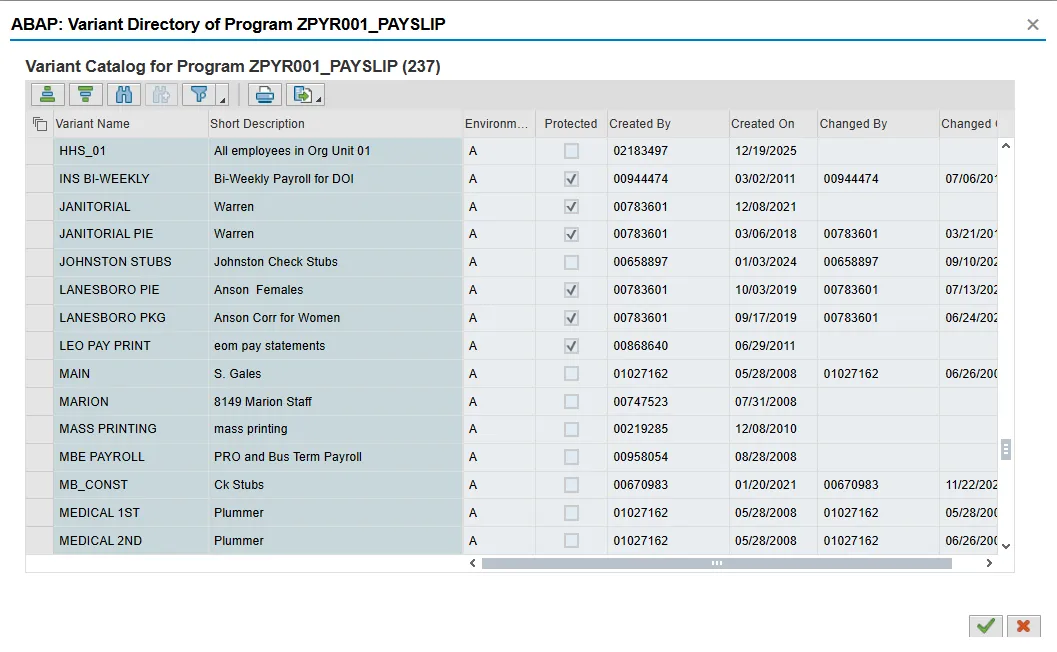The height and width of the screenshot is (652, 1057).
Task: Confirm with the green checkmark button
Action: [986, 626]
